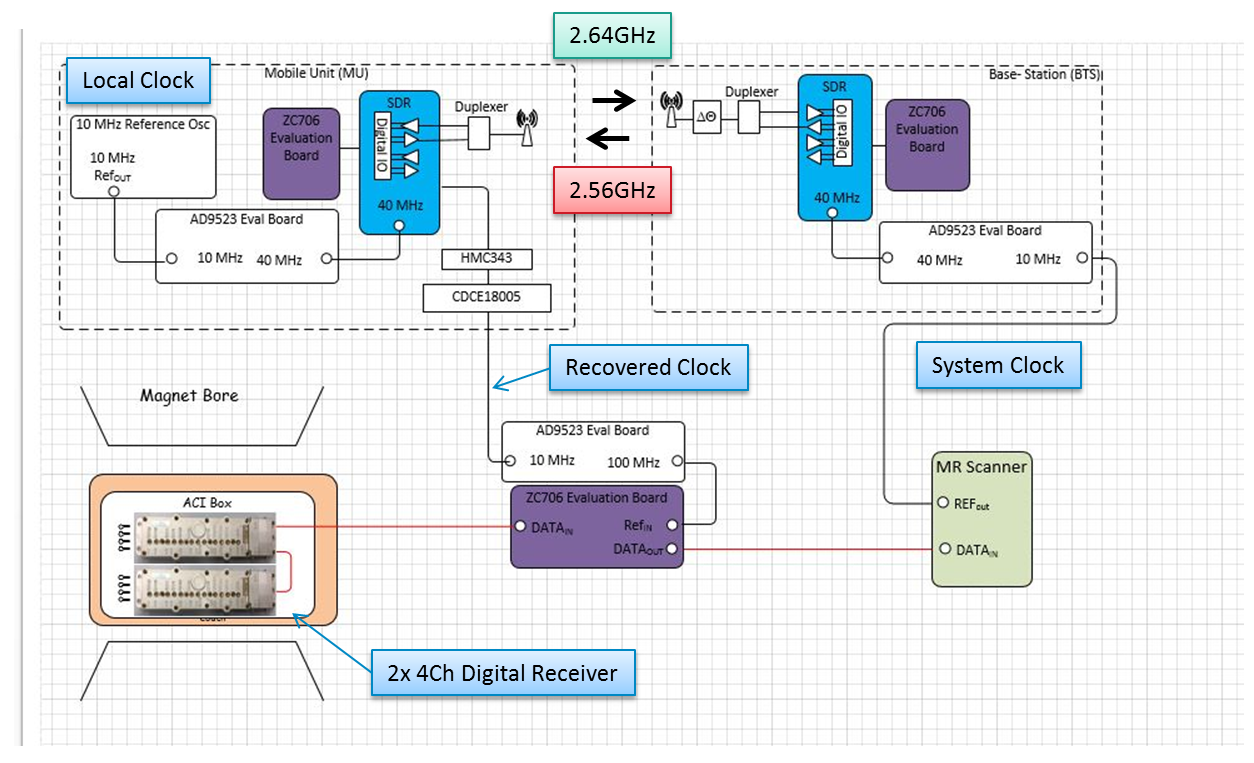Select the CDCE18005 block

point(487,297)
